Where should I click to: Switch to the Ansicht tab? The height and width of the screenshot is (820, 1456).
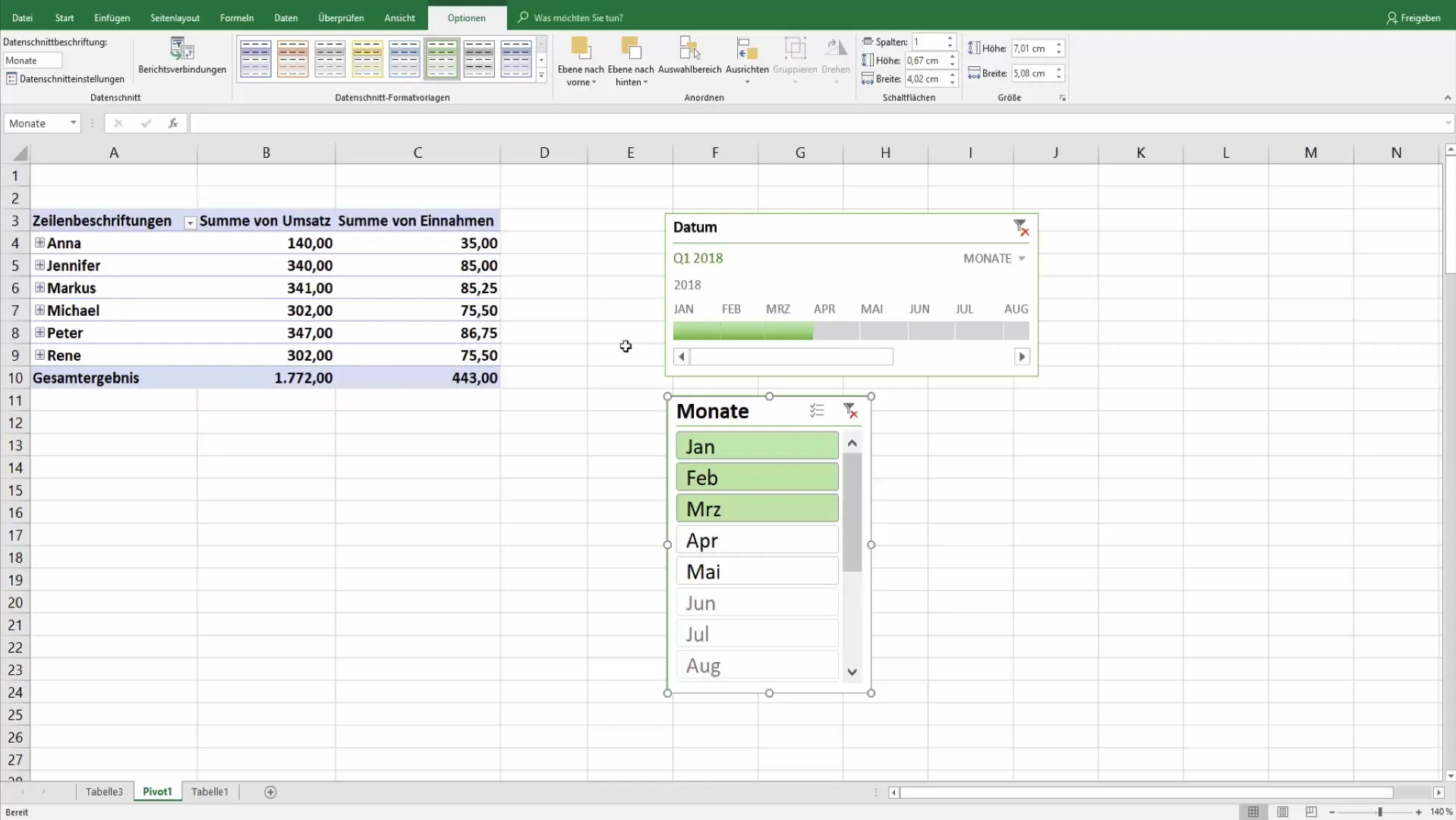pyautogui.click(x=399, y=17)
